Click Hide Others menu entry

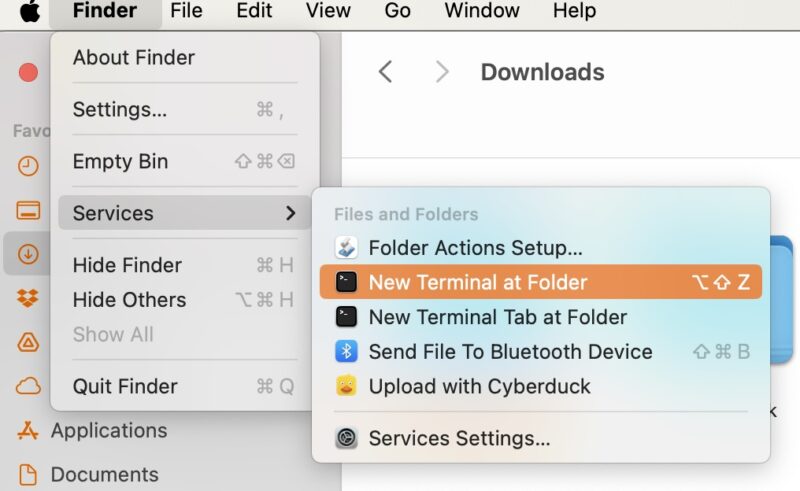point(129,300)
